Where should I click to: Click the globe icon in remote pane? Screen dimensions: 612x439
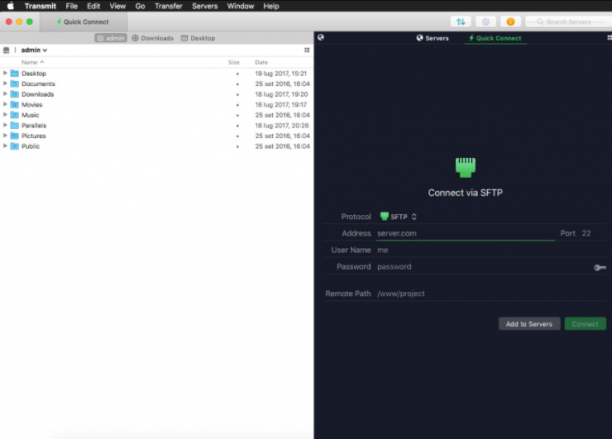coord(321,37)
